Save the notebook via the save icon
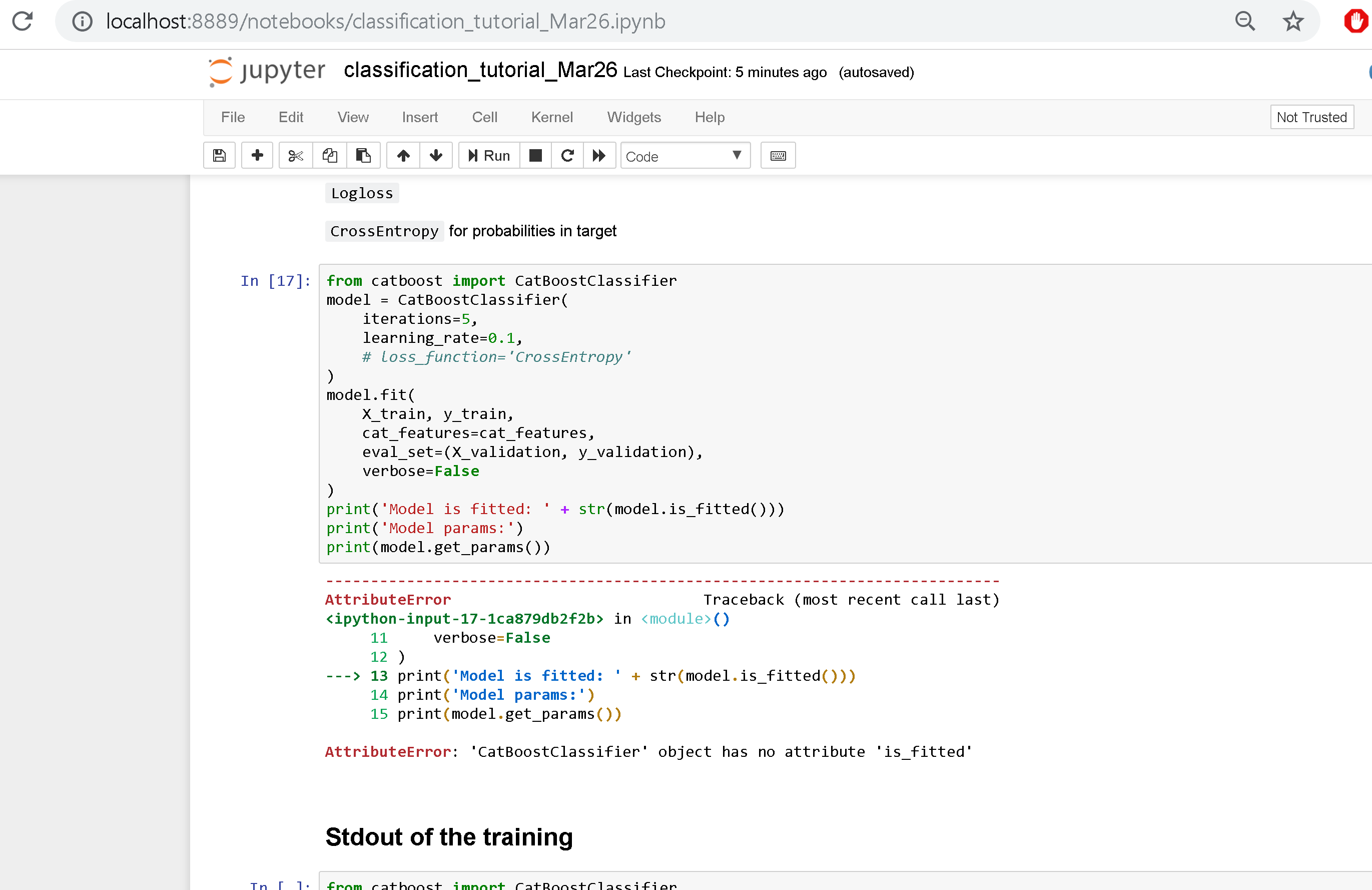The image size is (1372, 890). tap(219, 155)
